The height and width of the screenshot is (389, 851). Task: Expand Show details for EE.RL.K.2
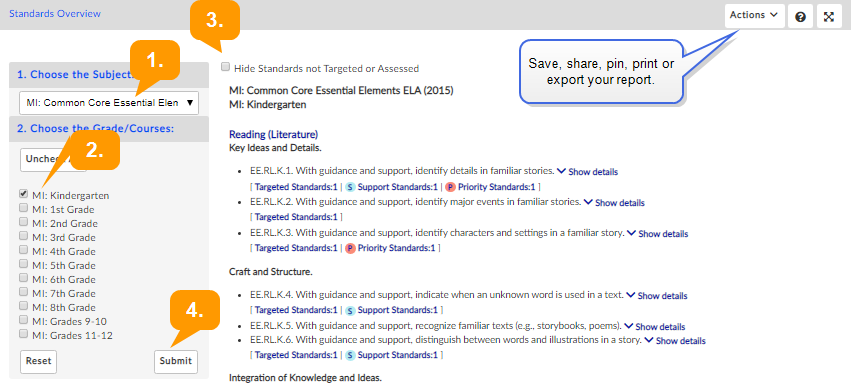(x=614, y=203)
